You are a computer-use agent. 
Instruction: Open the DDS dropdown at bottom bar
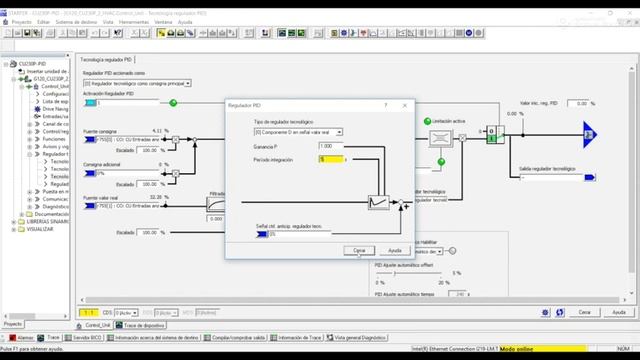point(175,313)
